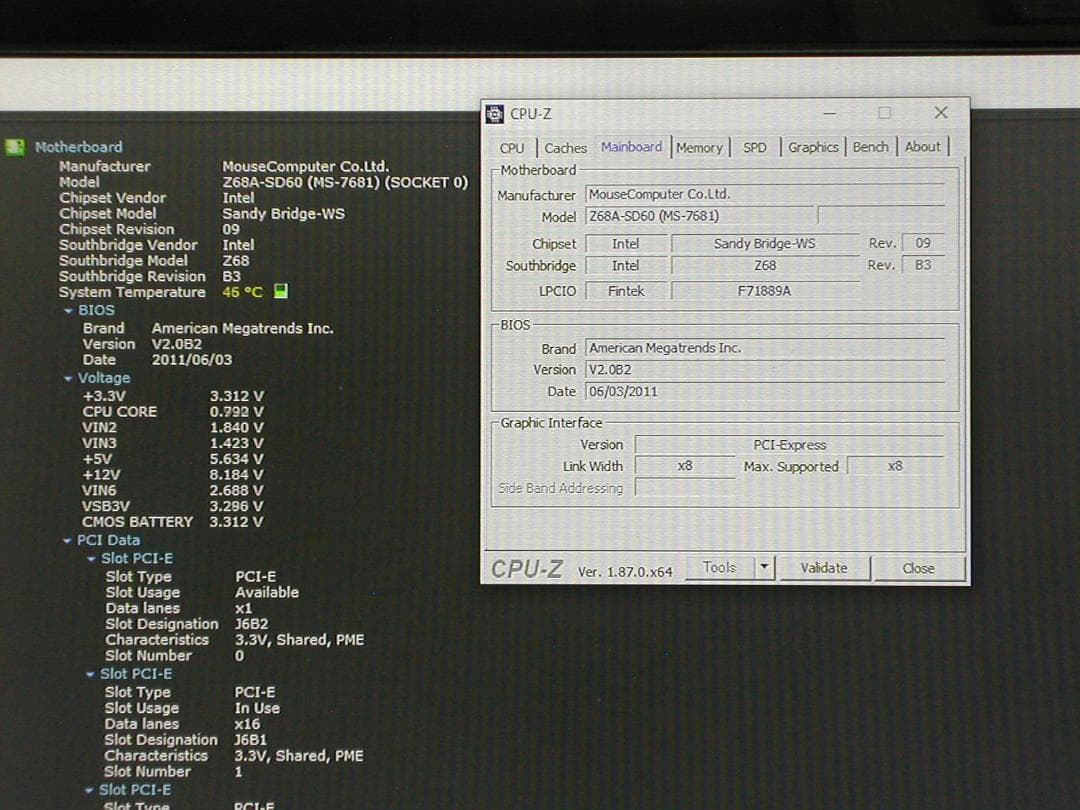
Task: Click the System Temperature 46 °C value
Action: click(242, 292)
